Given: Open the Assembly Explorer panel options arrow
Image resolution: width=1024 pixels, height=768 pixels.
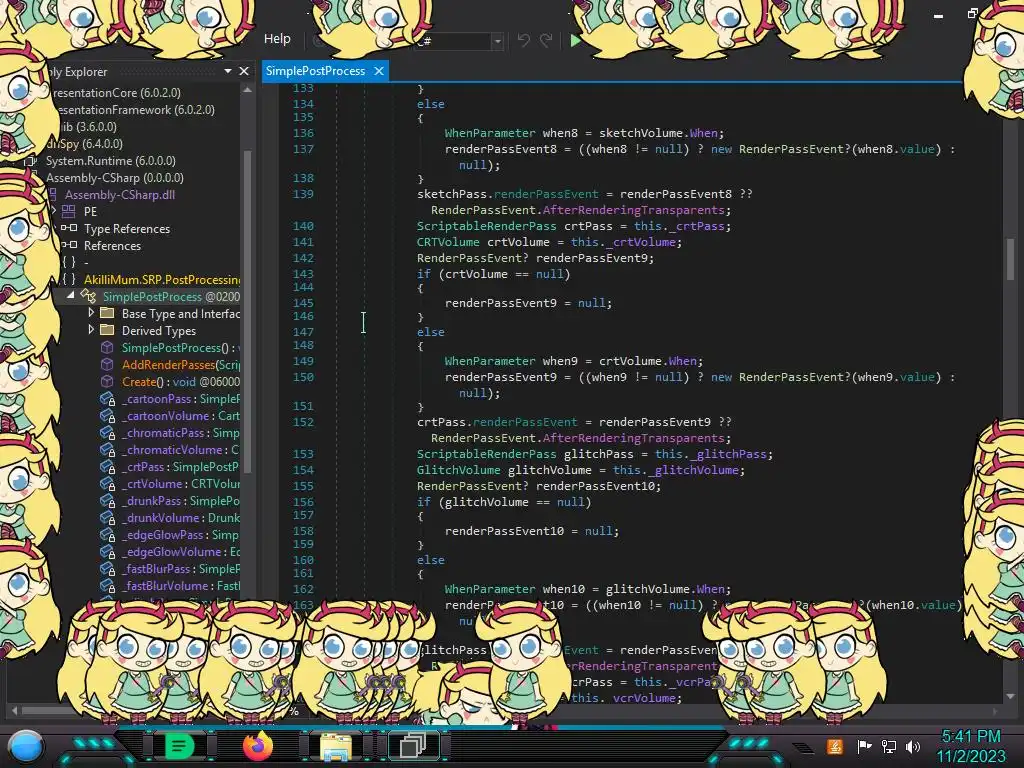Looking at the screenshot, I should click(x=228, y=71).
